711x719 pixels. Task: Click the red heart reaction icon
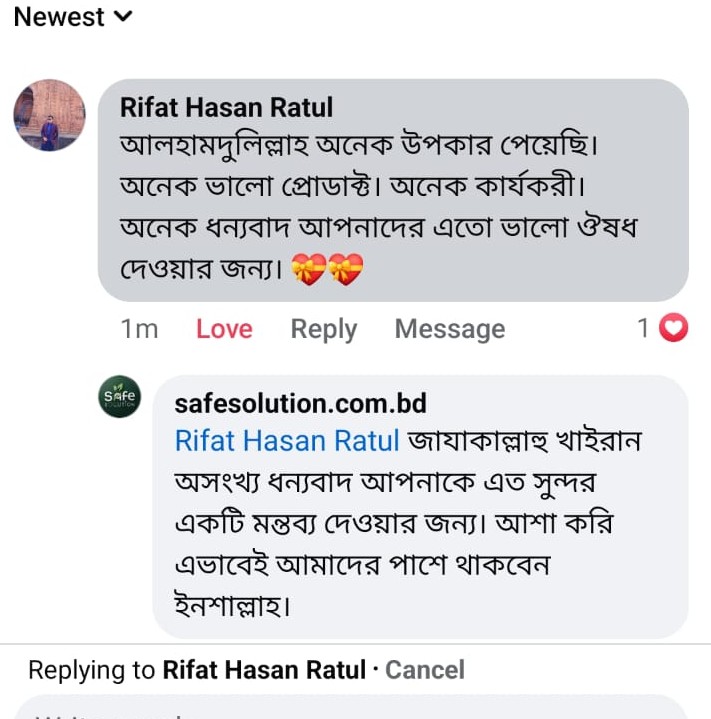click(x=677, y=328)
